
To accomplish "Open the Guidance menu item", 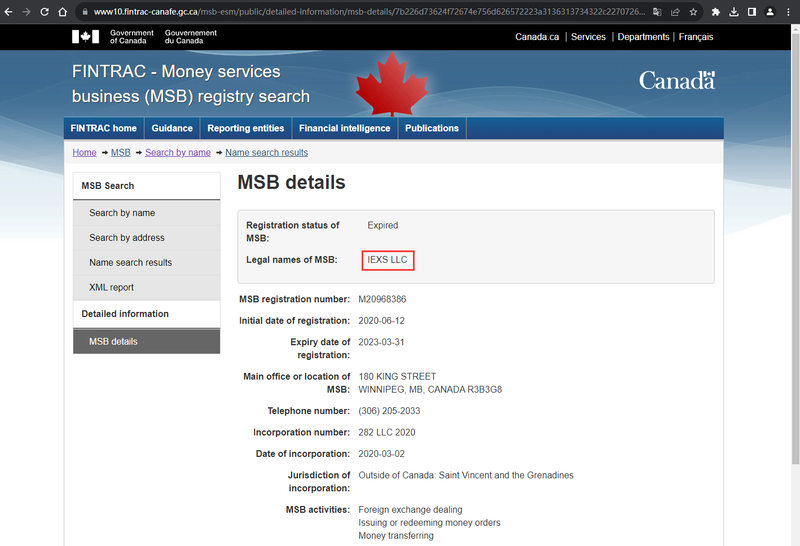I will tap(172, 128).
